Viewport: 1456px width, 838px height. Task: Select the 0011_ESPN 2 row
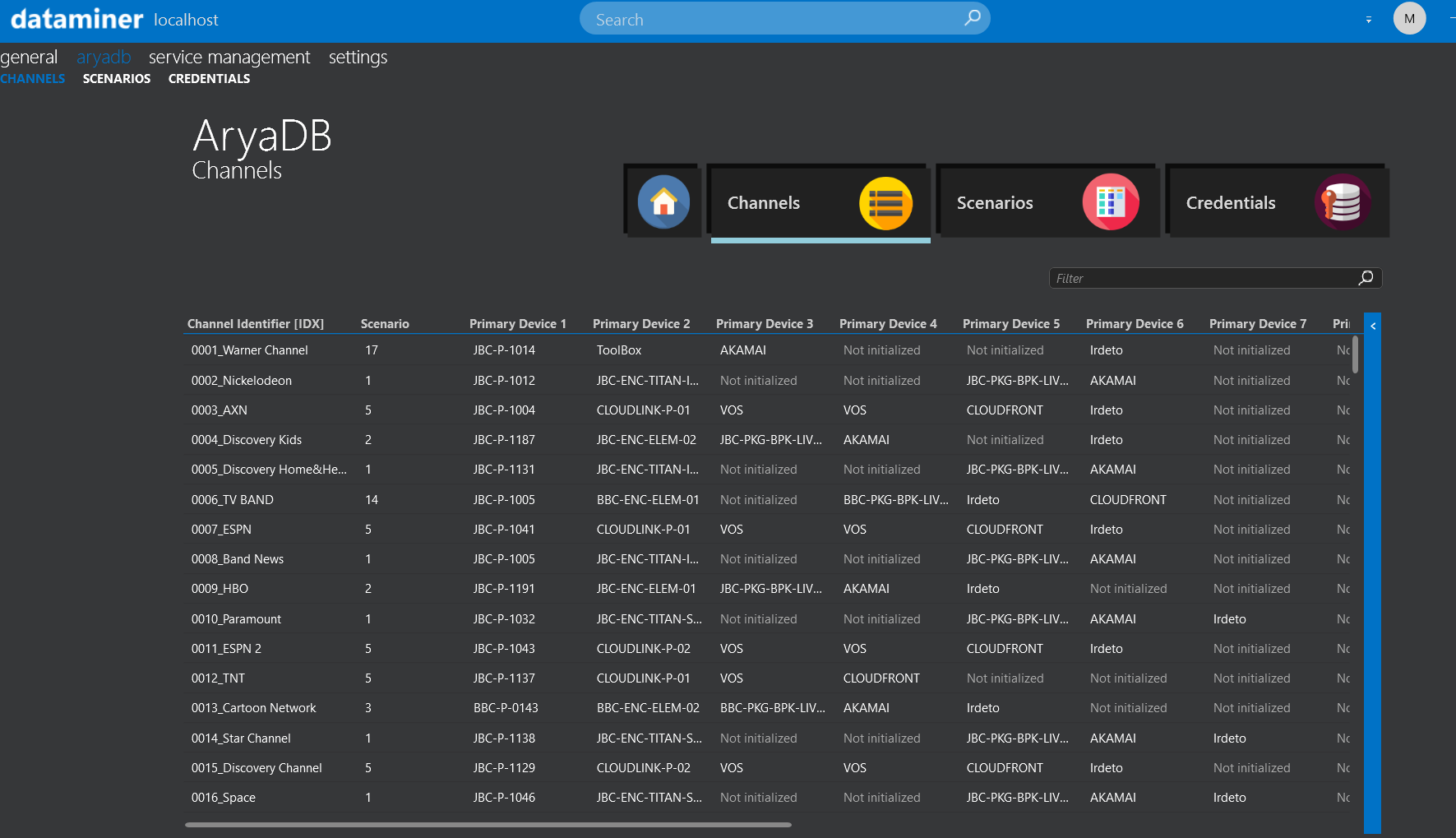click(x=768, y=649)
